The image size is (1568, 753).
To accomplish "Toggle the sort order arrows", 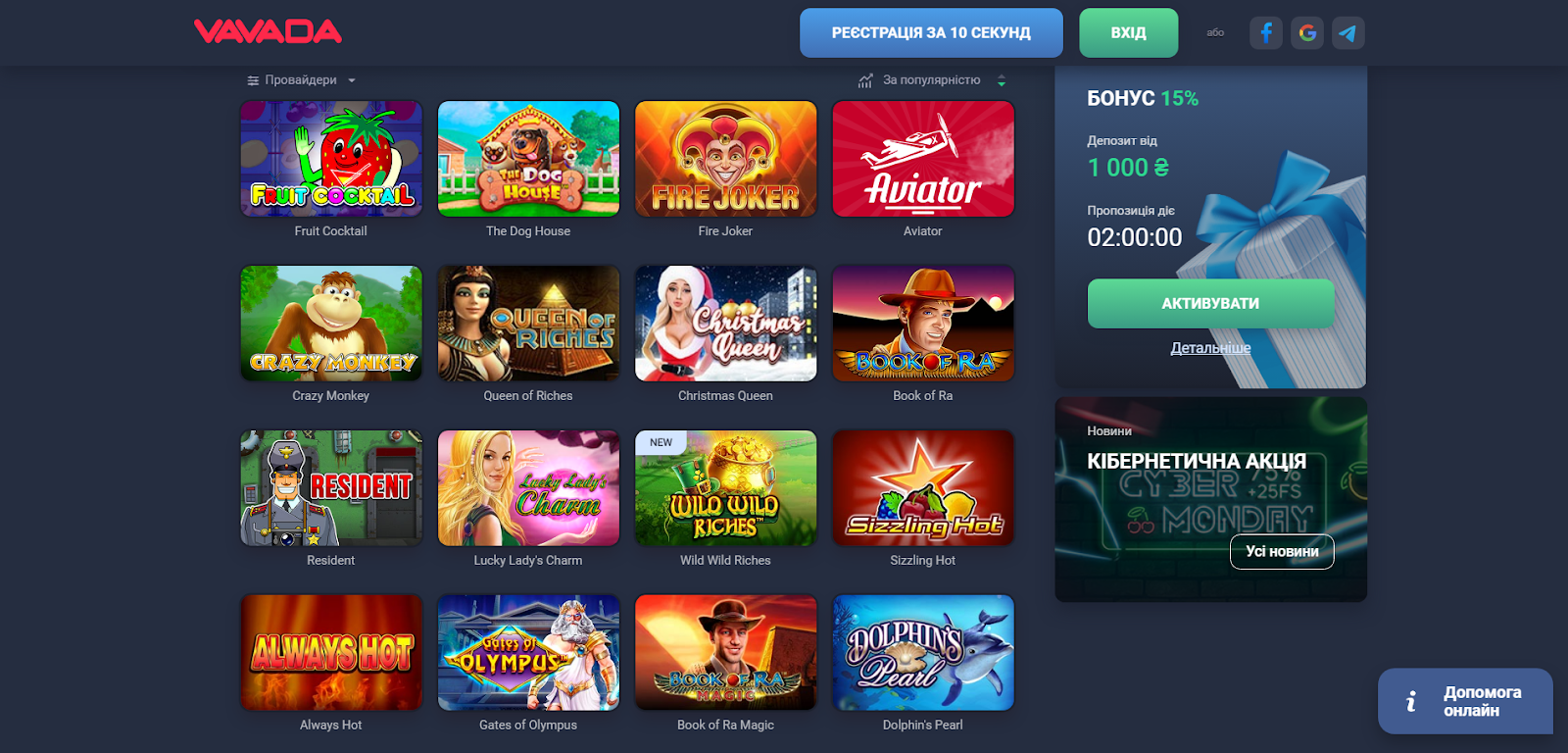I will (x=1002, y=80).
